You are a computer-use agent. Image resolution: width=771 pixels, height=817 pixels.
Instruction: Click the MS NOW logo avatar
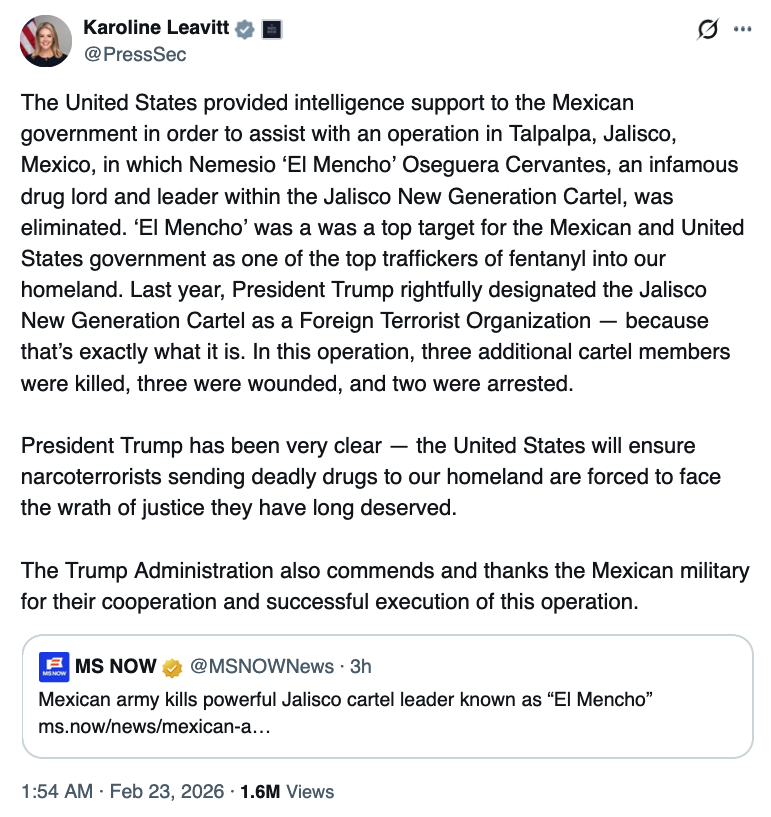click(53, 666)
